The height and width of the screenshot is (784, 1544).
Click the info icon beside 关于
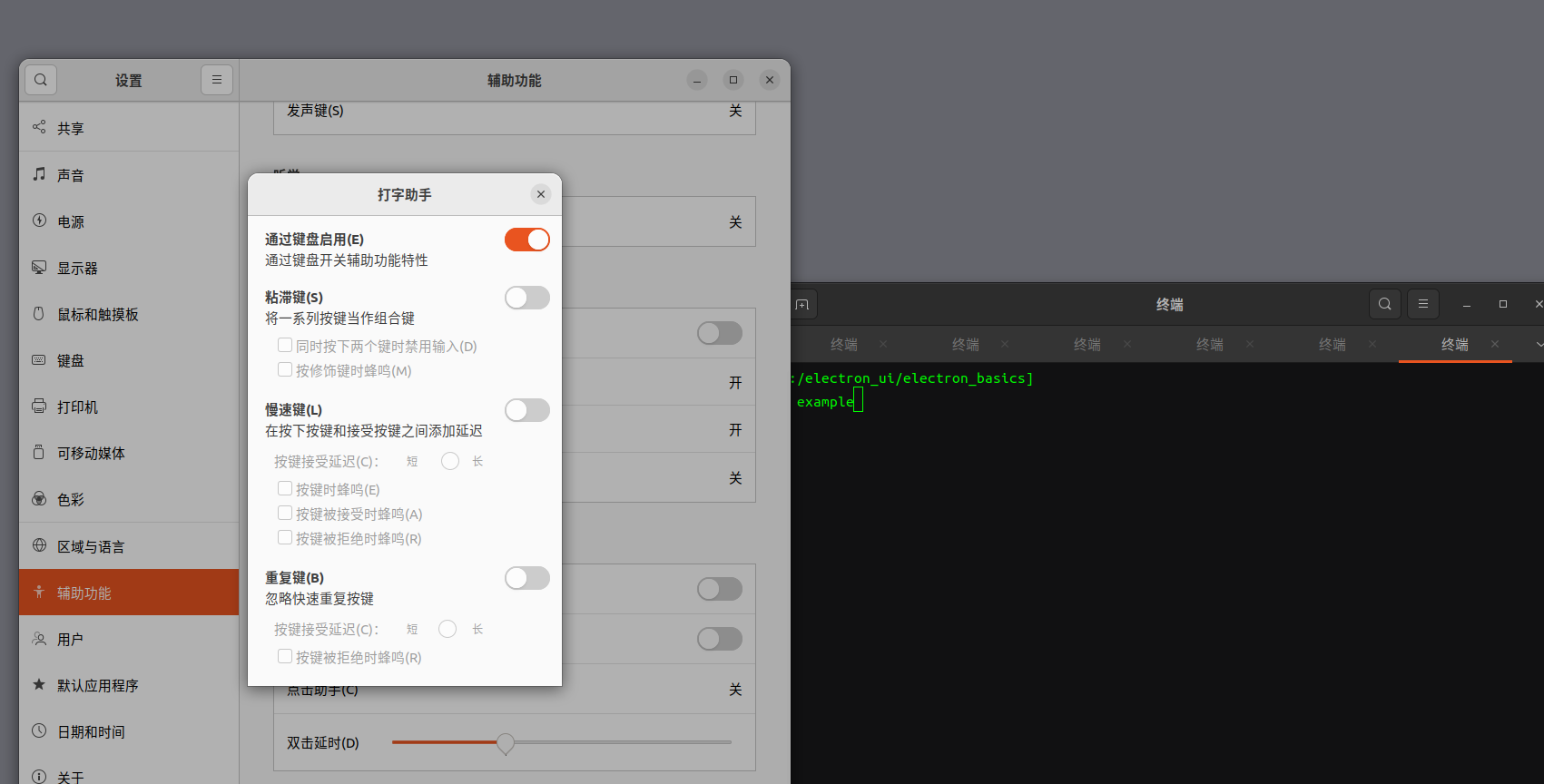pos(39,777)
